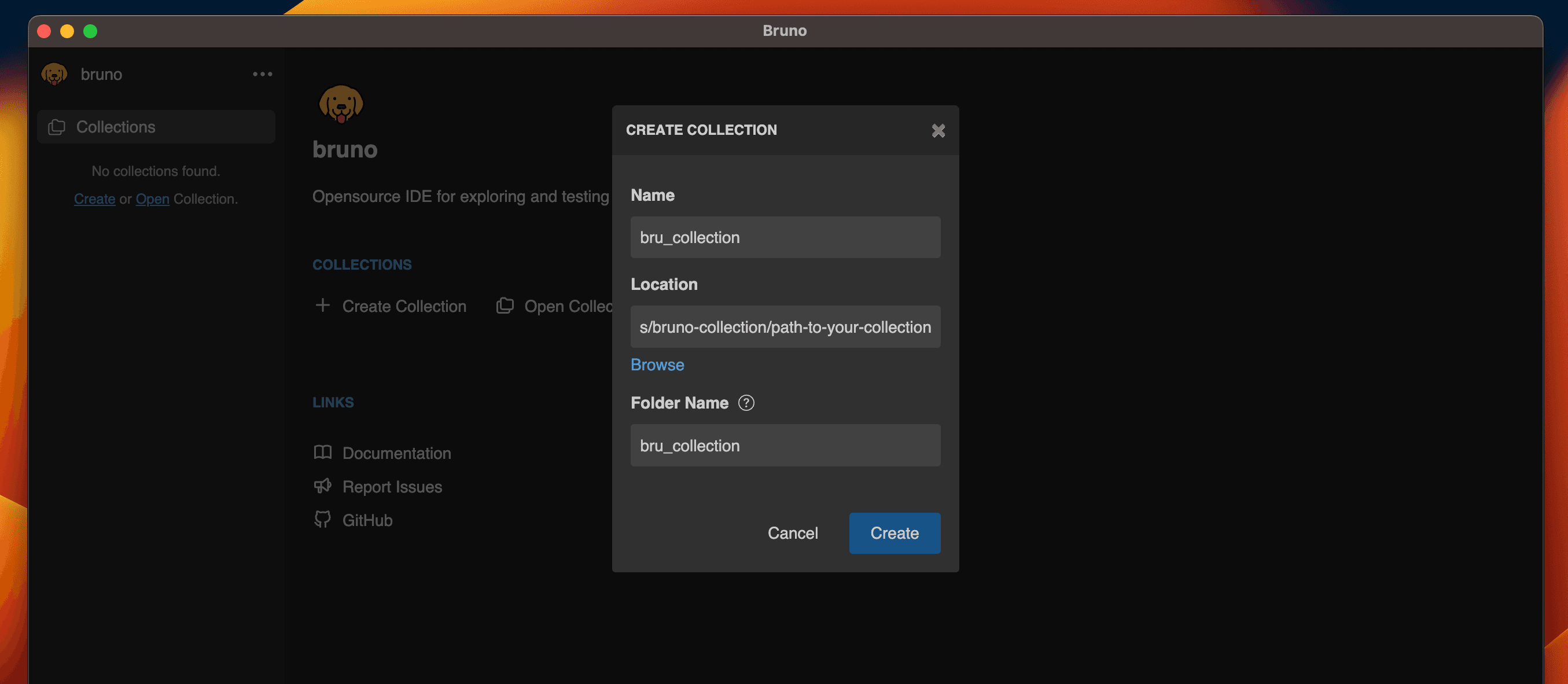The width and height of the screenshot is (1568, 684).
Task: Click the Open Collection copy icon
Action: coord(505,305)
